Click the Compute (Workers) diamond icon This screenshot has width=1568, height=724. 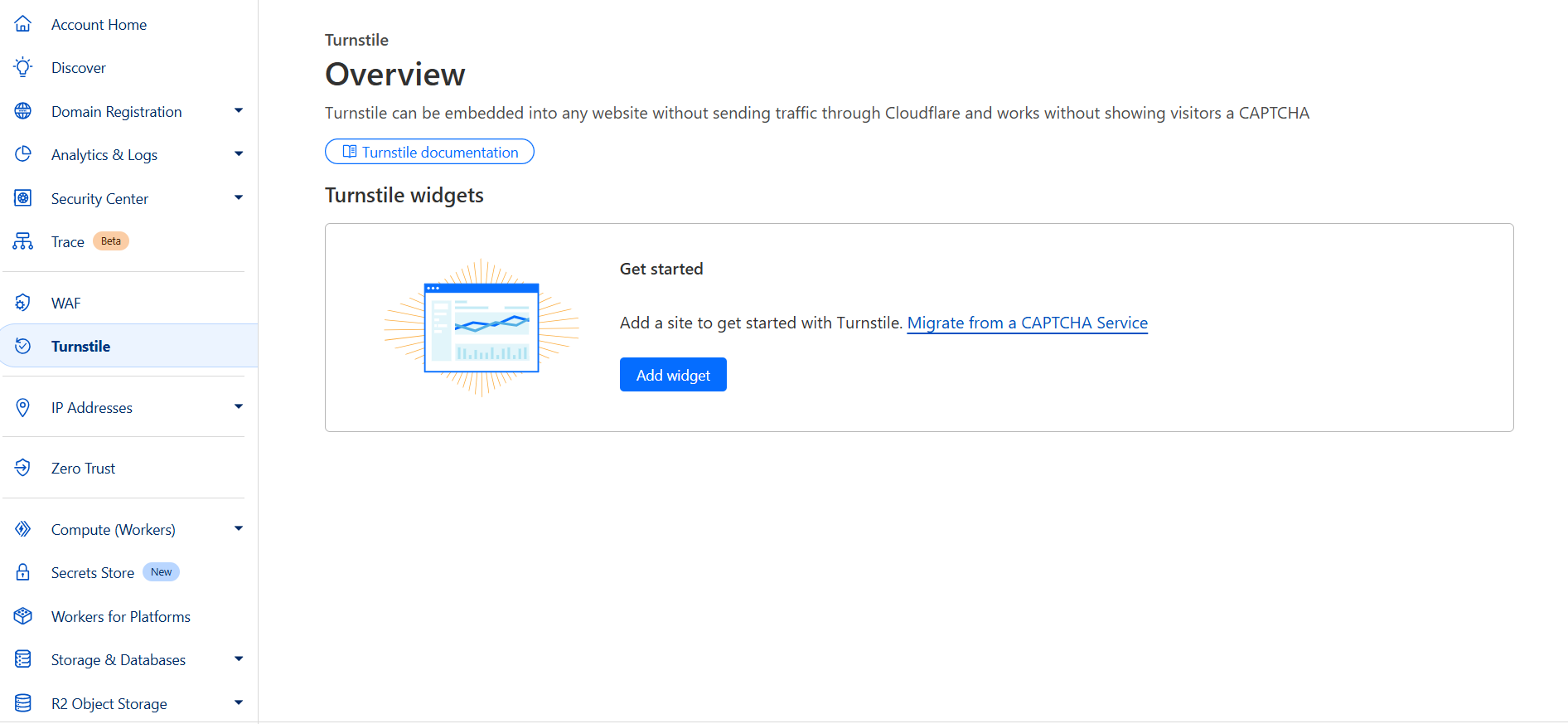pyautogui.click(x=23, y=529)
